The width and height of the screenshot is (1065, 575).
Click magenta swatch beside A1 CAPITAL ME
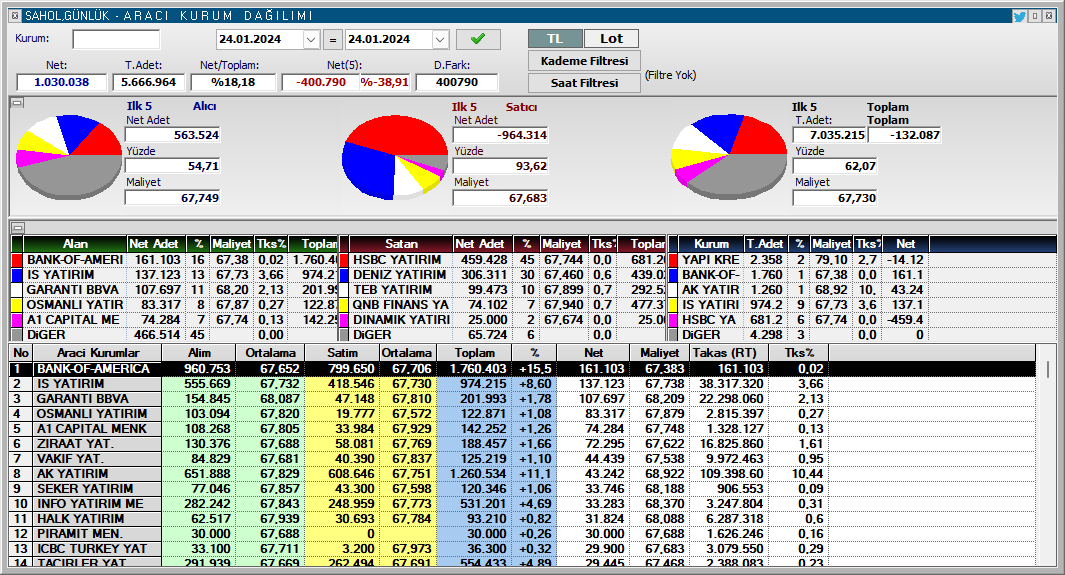pos(17,320)
